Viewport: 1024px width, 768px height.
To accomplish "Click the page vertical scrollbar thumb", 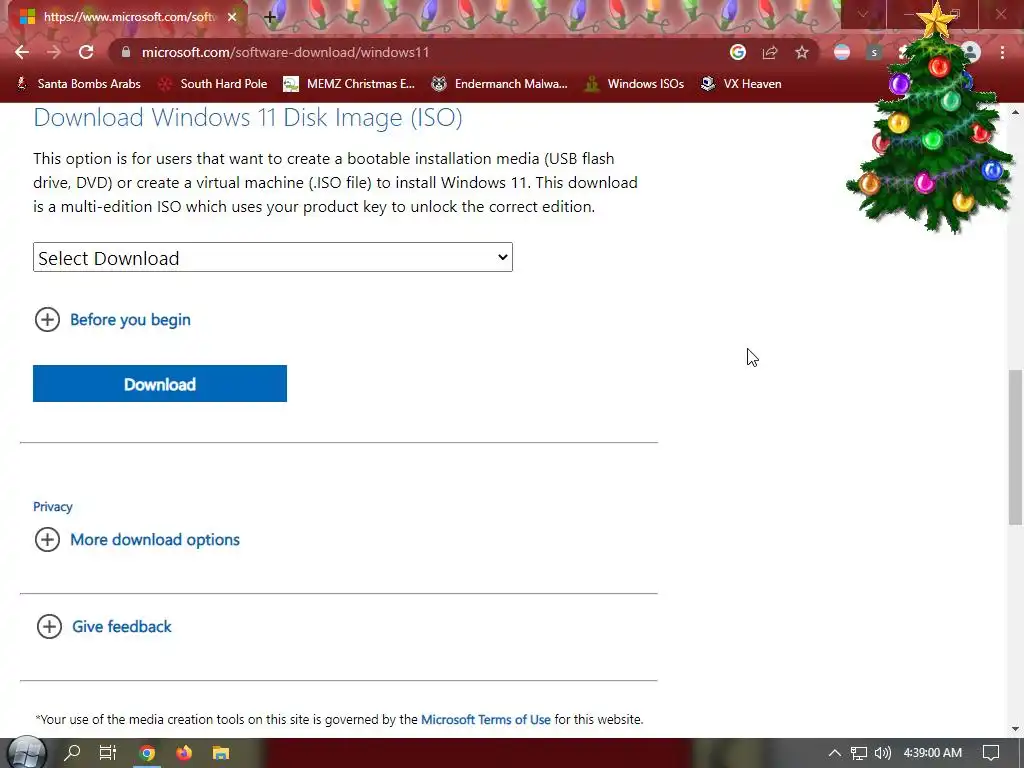I will click(x=1016, y=447).
